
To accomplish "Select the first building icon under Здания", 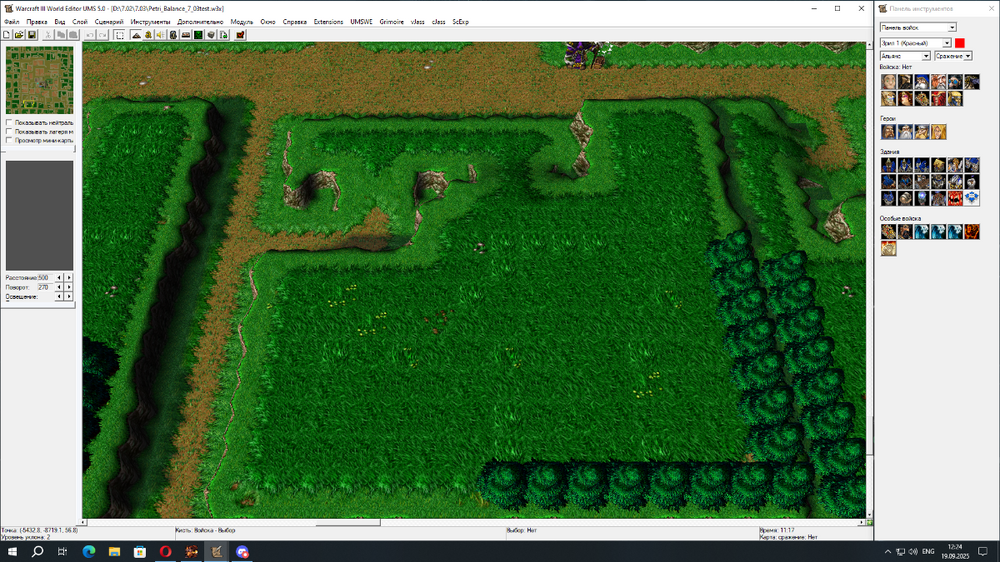I will [888, 165].
